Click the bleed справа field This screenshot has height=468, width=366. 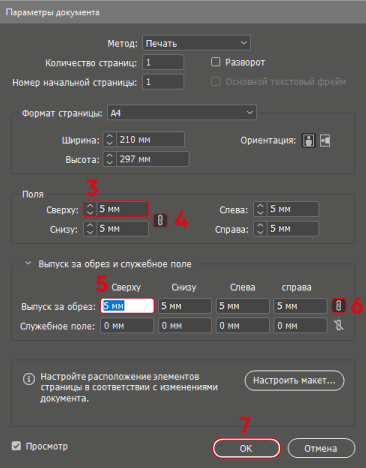coord(300,306)
